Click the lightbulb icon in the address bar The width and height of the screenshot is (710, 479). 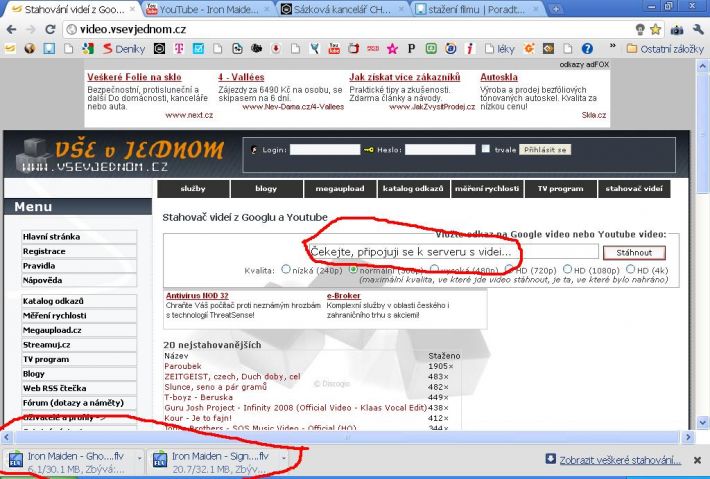640,30
